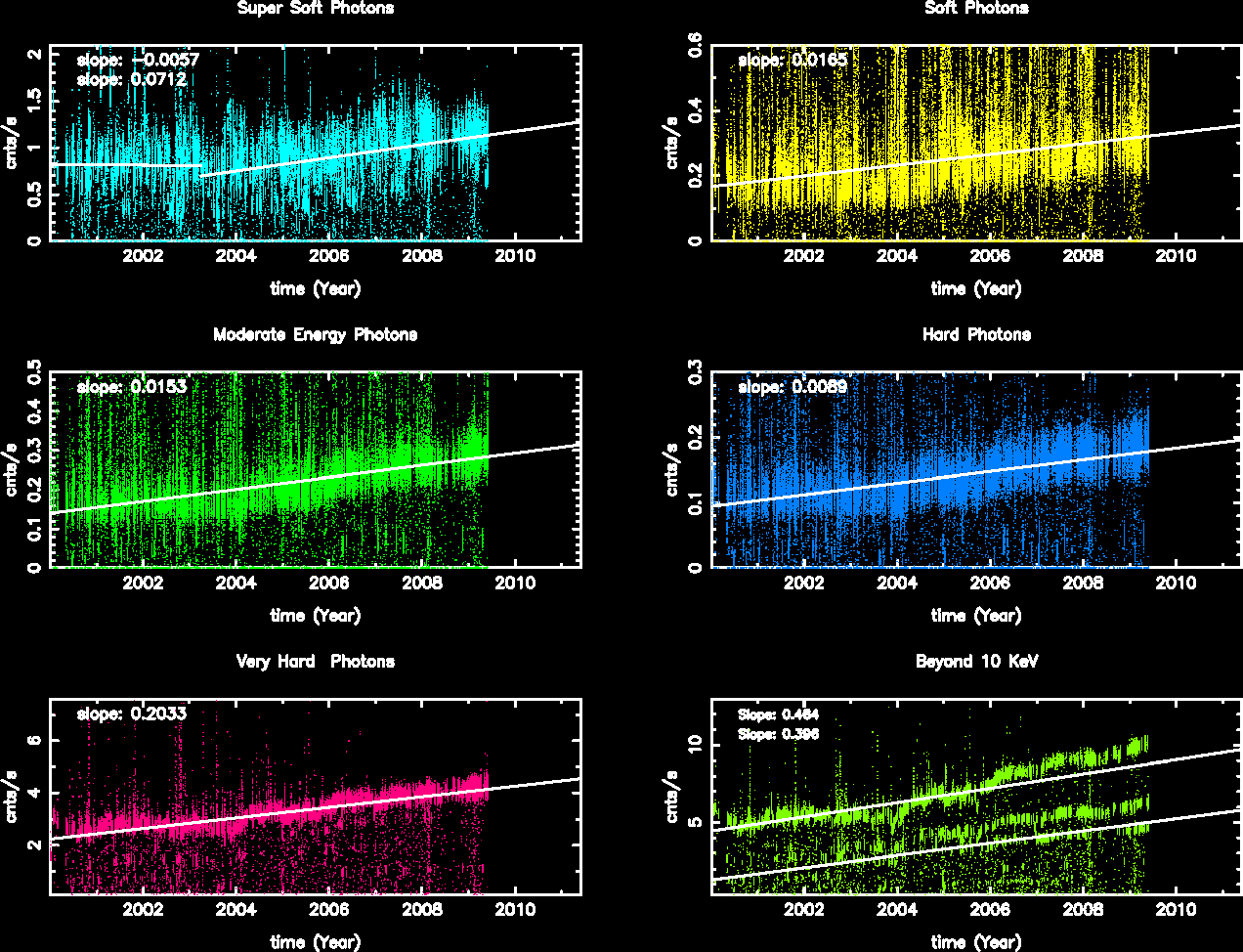The image size is (1243, 952).
Task: Select the slope 0.2033 label
Action: click(131, 714)
